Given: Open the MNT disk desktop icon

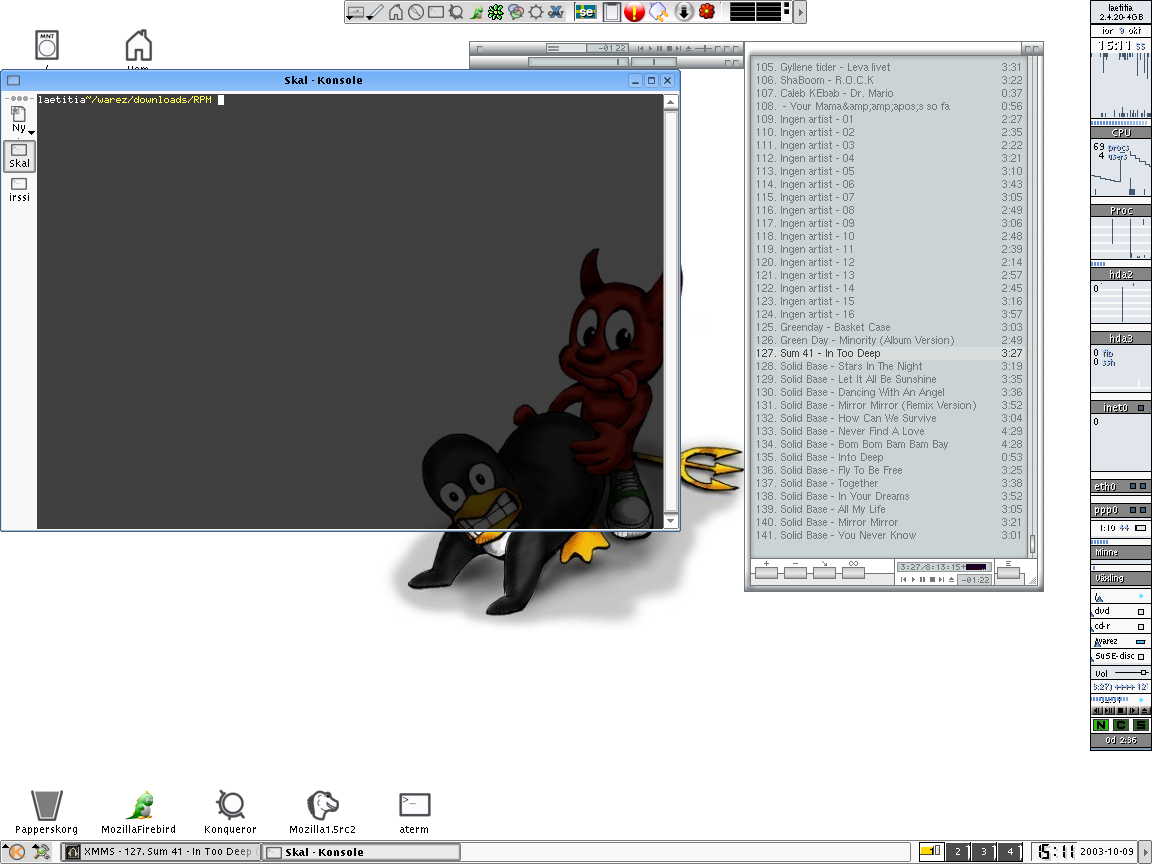Looking at the screenshot, I should point(47,48).
